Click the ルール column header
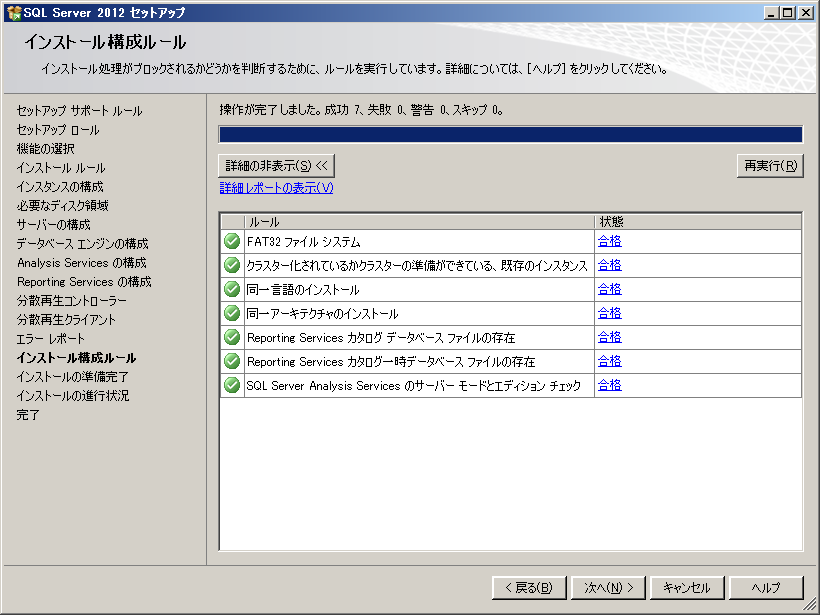This screenshot has height=615, width=820. point(419,221)
